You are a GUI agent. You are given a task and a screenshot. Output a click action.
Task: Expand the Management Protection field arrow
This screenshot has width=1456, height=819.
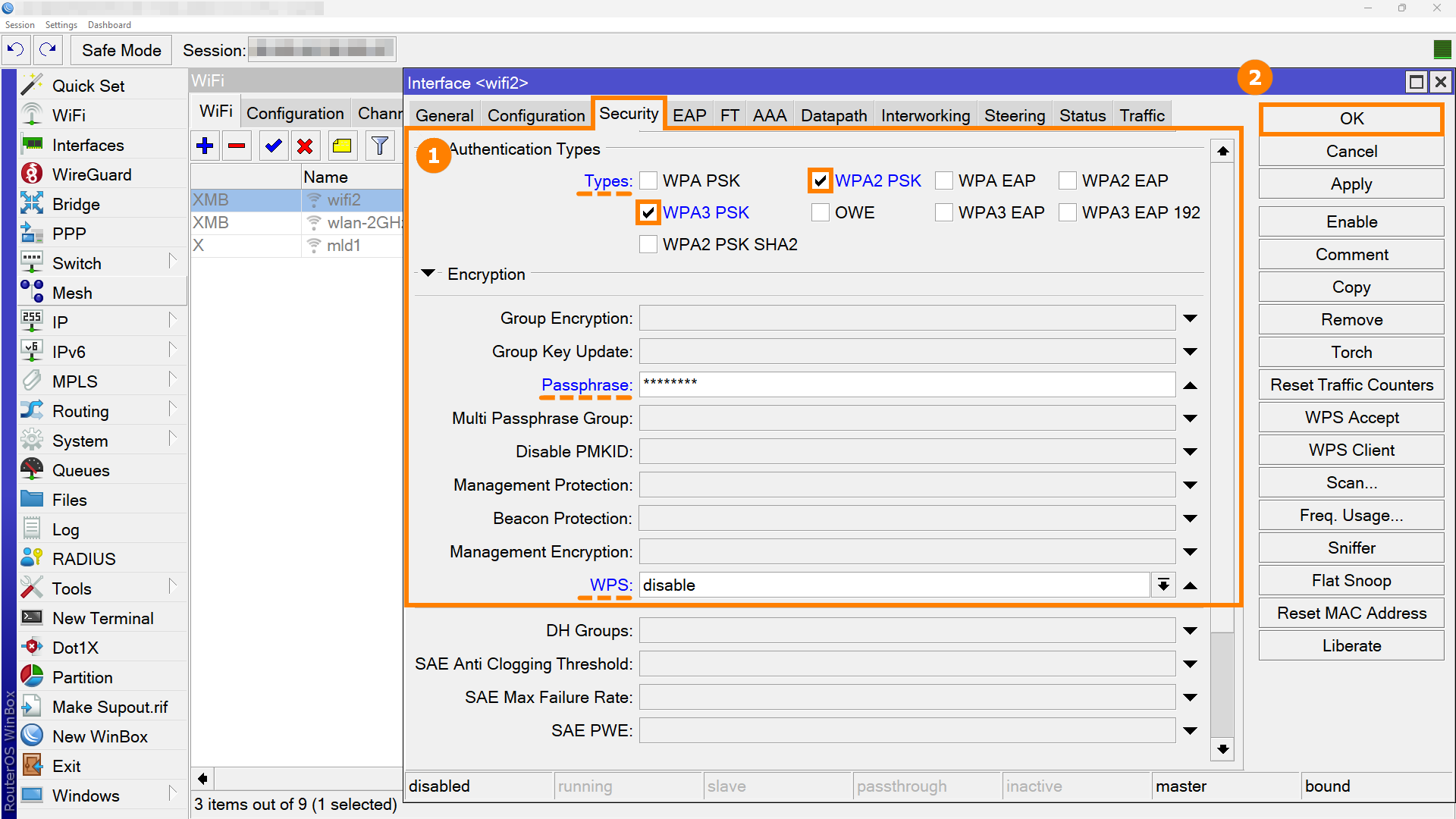(1191, 485)
